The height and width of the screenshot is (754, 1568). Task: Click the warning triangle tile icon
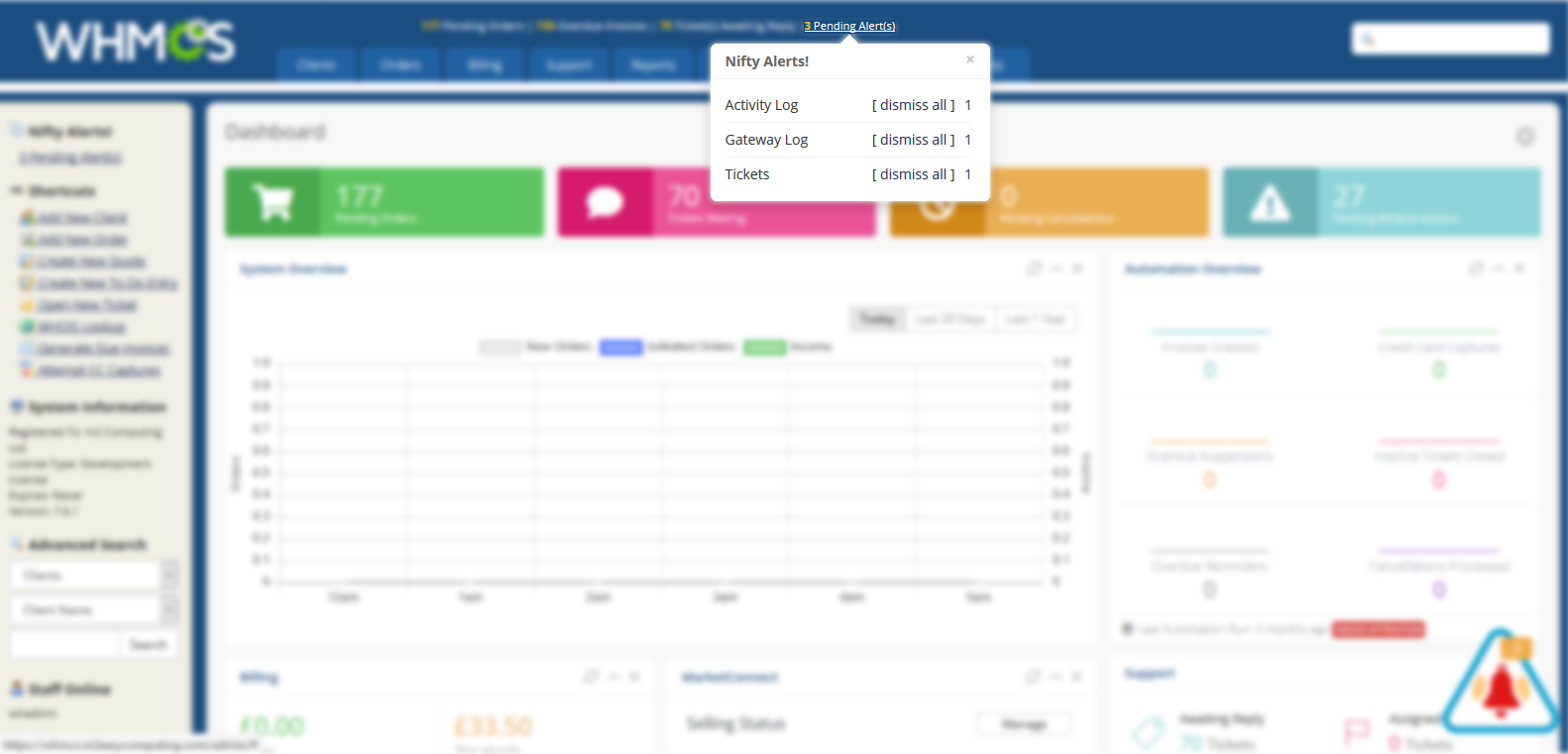(1270, 202)
